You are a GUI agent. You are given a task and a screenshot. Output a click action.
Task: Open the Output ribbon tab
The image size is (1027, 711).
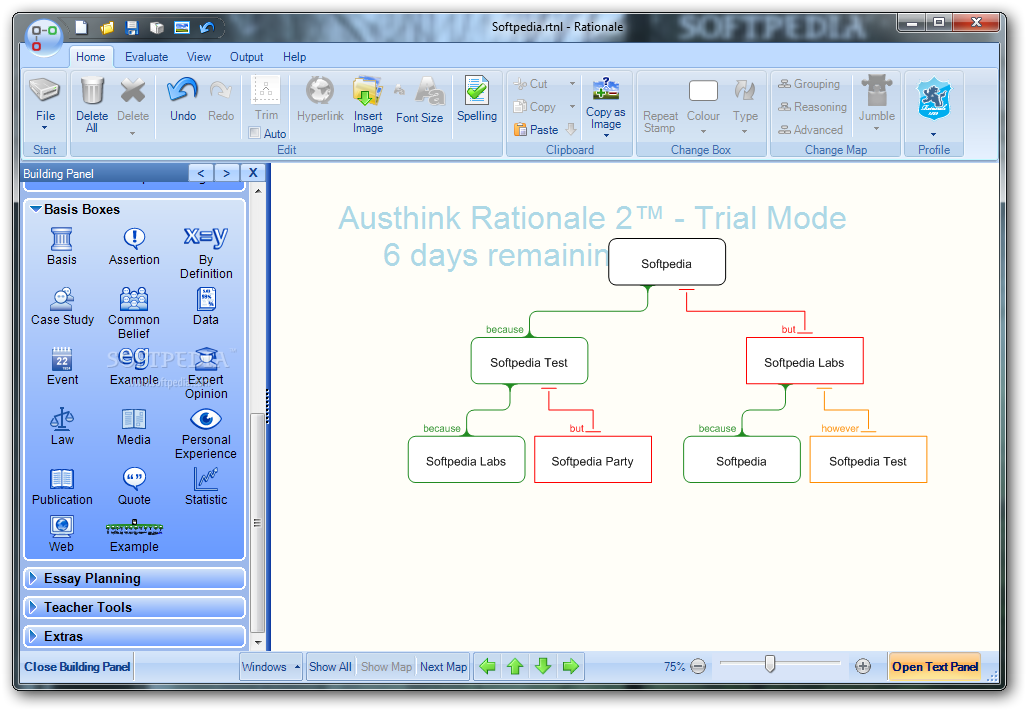pyautogui.click(x=246, y=57)
